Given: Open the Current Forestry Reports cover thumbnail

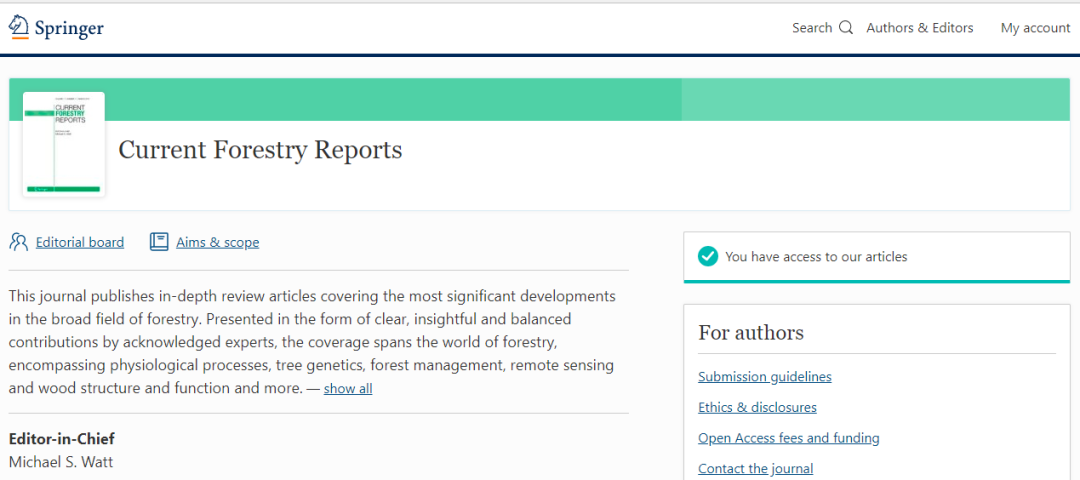Looking at the screenshot, I should 63,145.
